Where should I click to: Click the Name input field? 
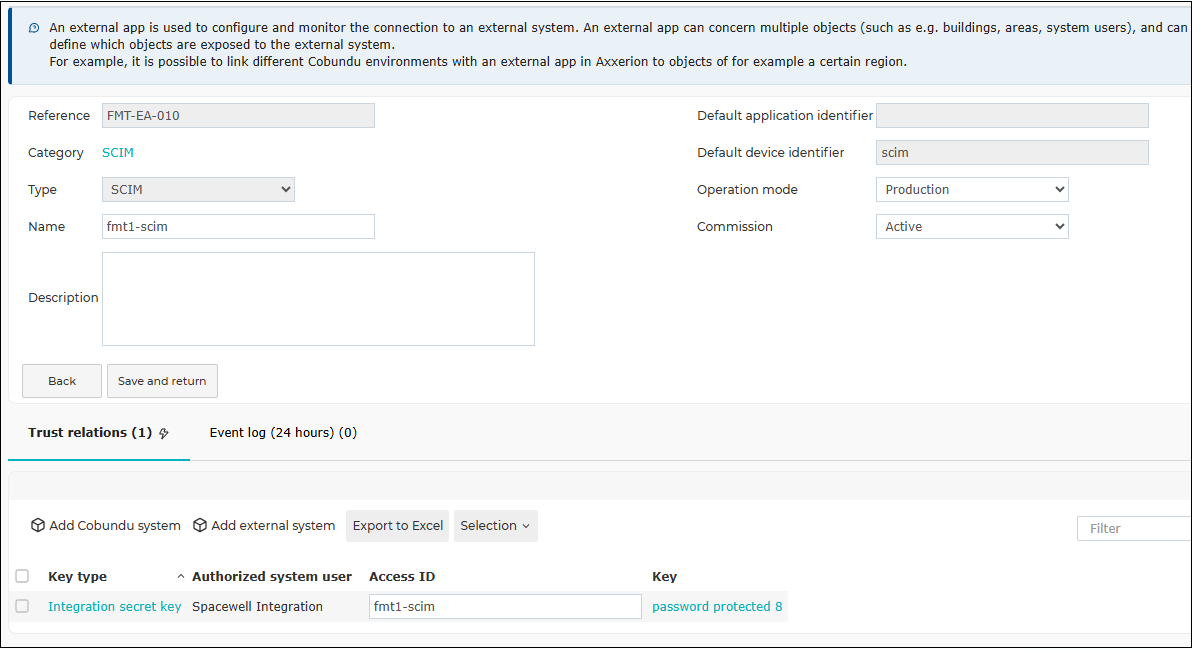tap(238, 226)
